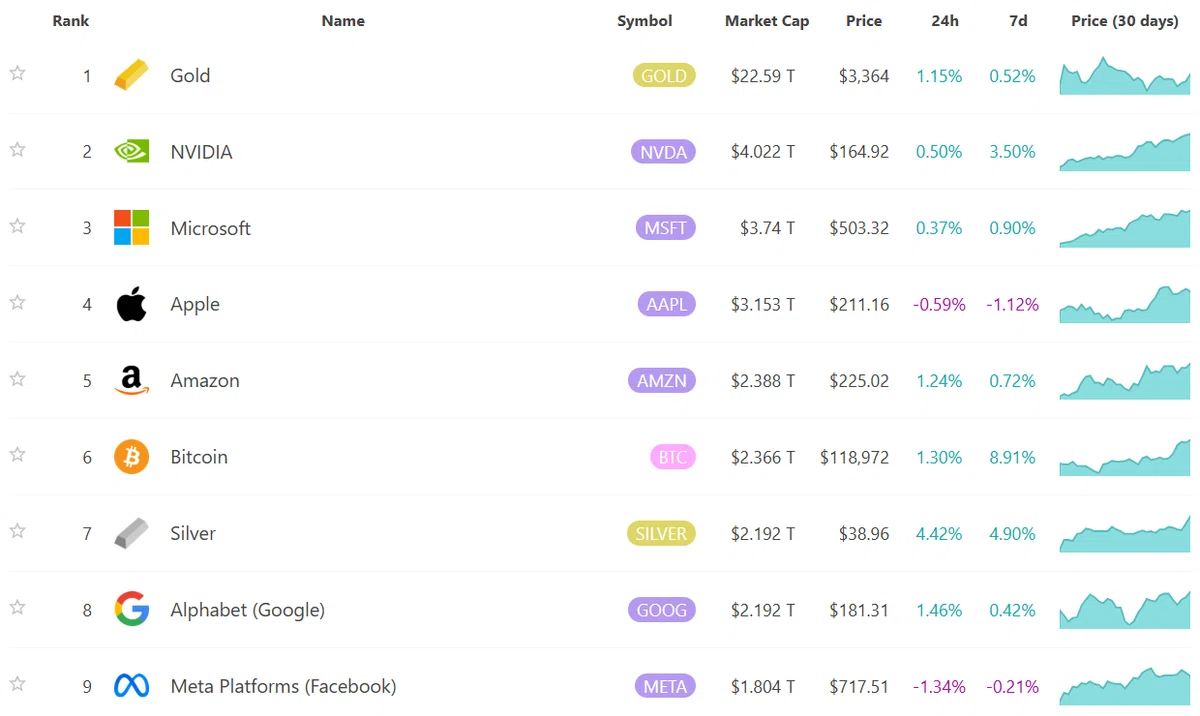Screen dimensions: 1200x716
Task: Sort by Market Cap column
Action: tap(767, 21)
